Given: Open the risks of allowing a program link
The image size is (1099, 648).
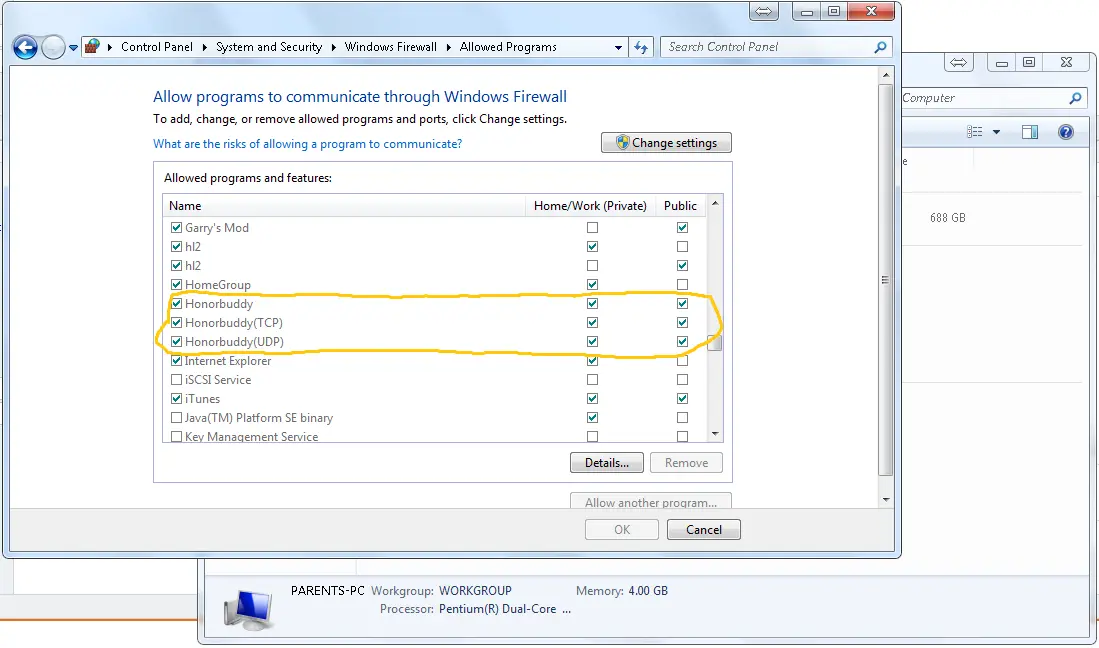Looking at the screenshot, I should pos(307,144).
